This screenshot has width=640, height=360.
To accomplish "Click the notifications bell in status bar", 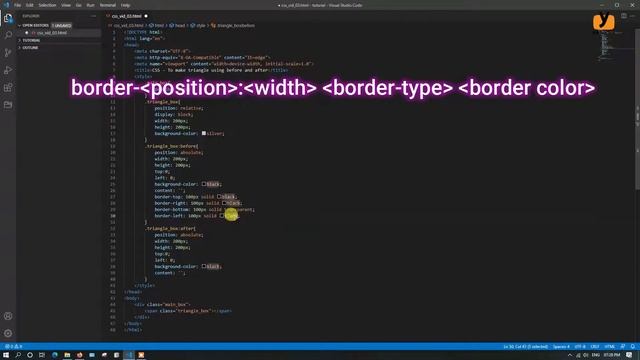I will point(632,347).
